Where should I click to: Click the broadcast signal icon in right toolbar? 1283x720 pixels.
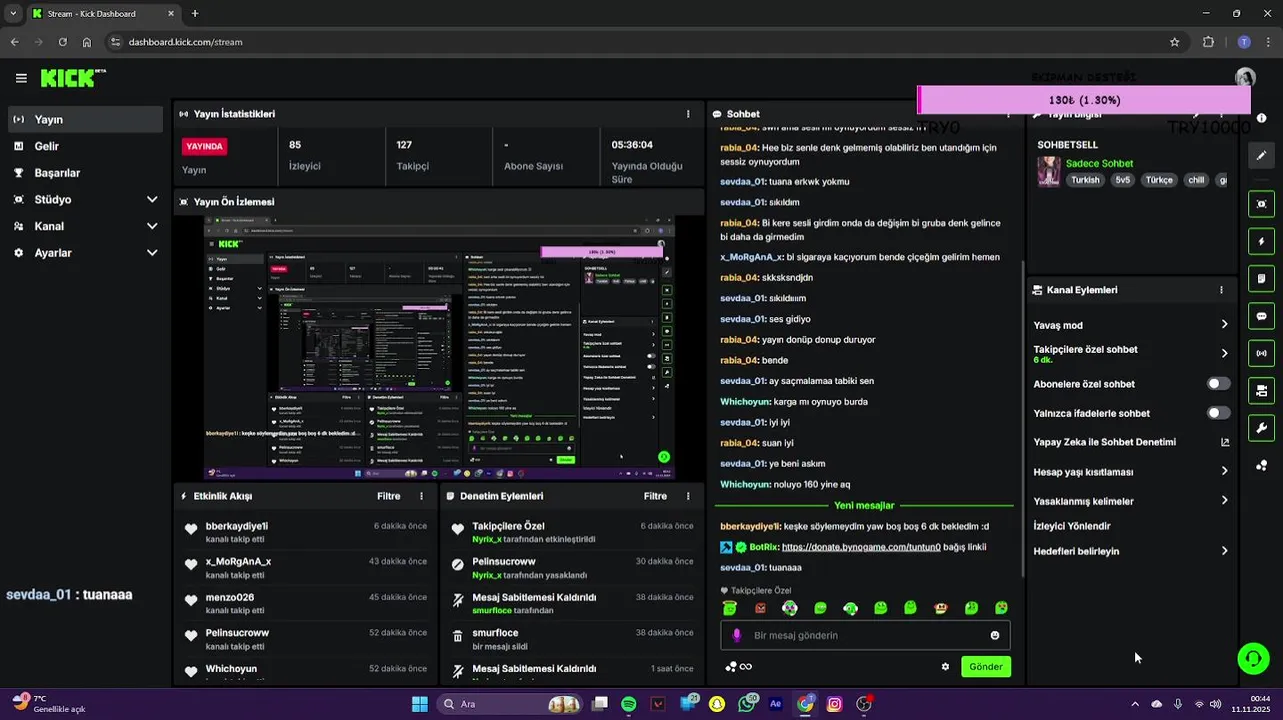[1262, 353]
